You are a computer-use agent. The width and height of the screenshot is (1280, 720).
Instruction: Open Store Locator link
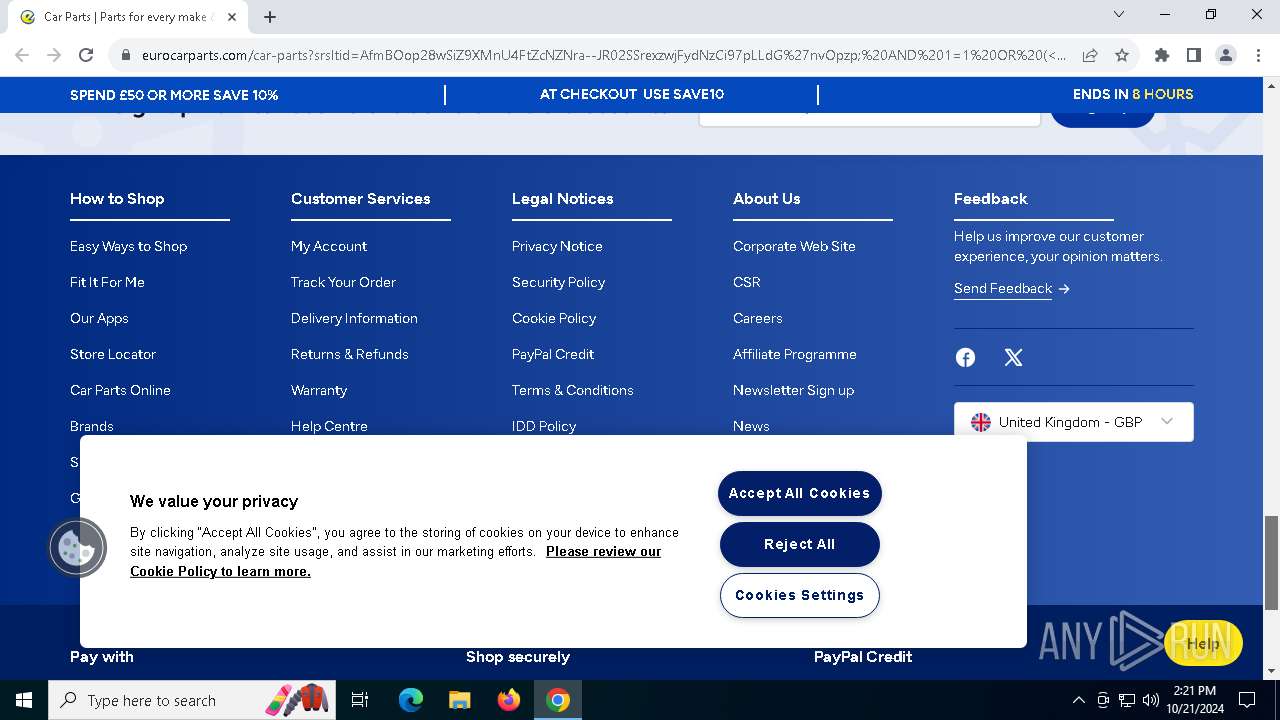pos(113,354)
